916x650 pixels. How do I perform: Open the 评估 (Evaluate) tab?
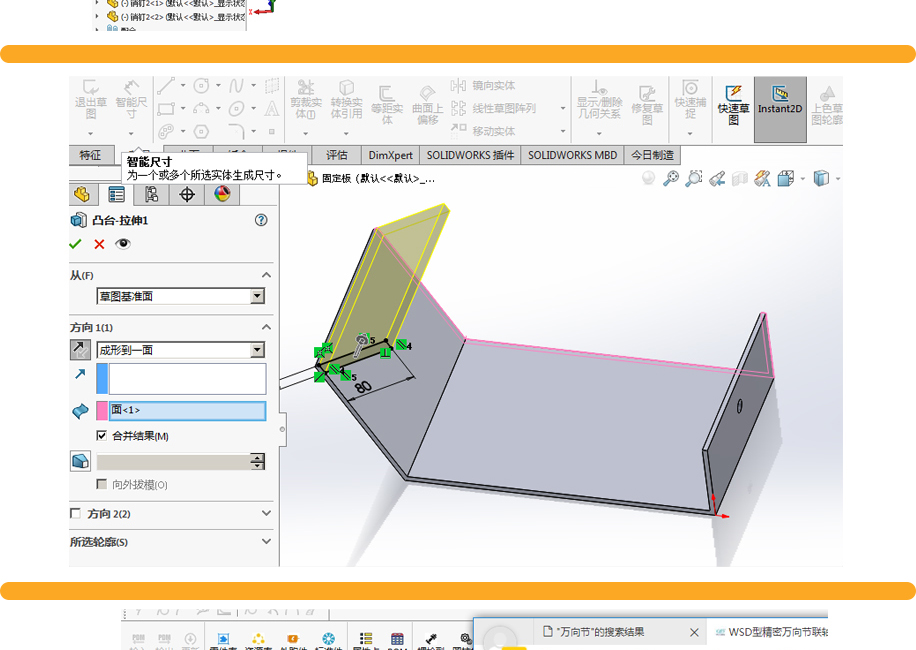336,155
